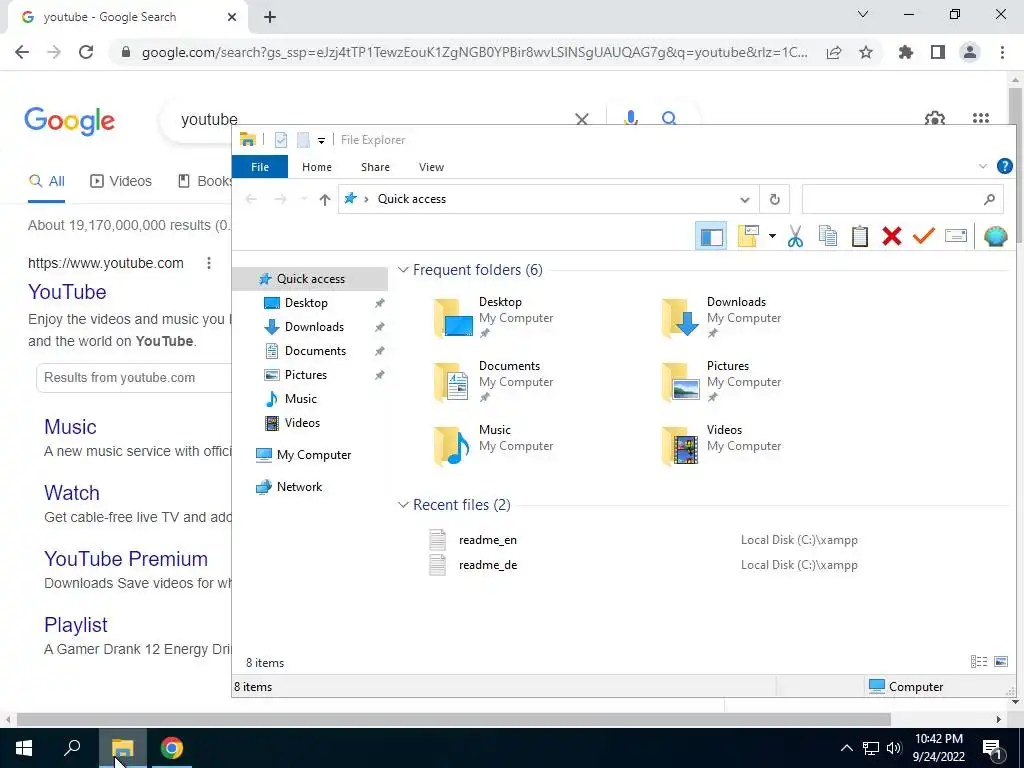Image resolution: width=1024 pixels, height=768 pixels.
Task: Click the Windows Start button
Action: [x=24, y=748]
